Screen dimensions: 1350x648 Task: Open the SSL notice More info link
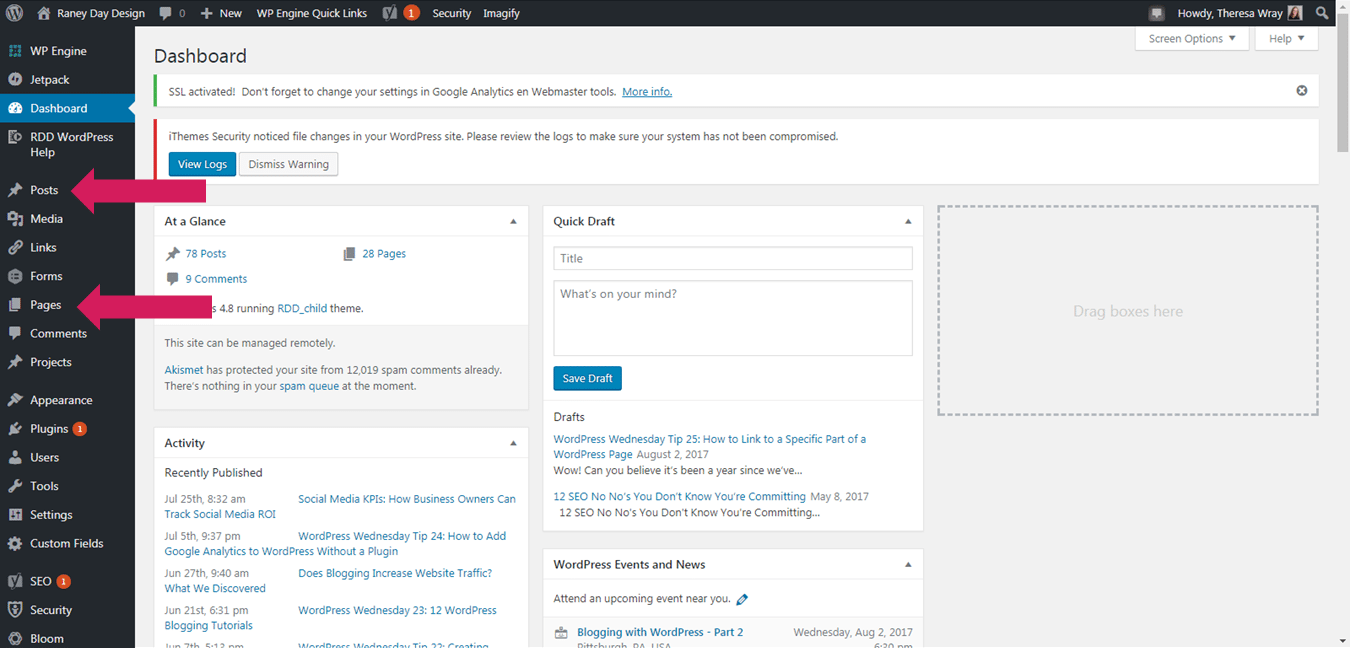647,92
